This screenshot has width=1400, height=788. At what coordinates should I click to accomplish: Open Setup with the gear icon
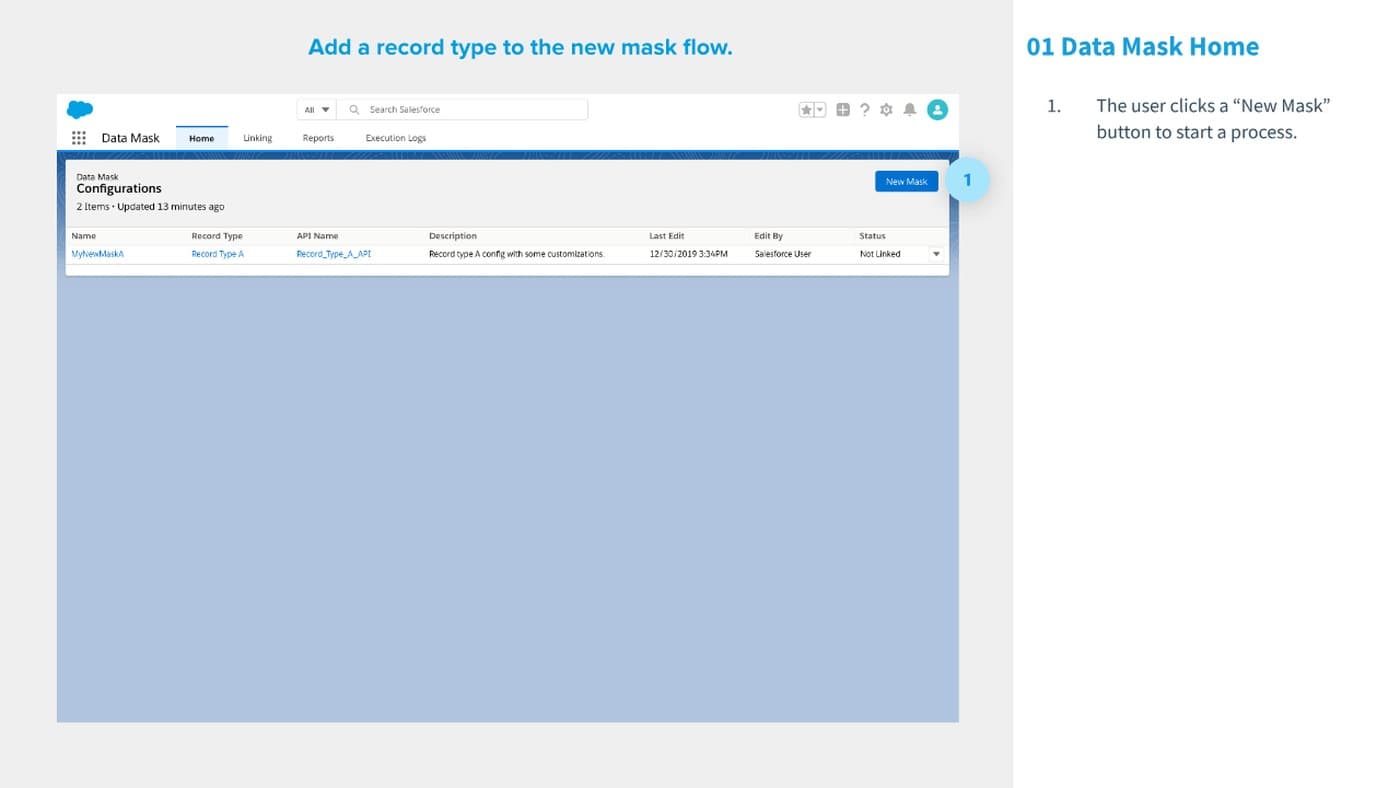[x=886, y=110]
